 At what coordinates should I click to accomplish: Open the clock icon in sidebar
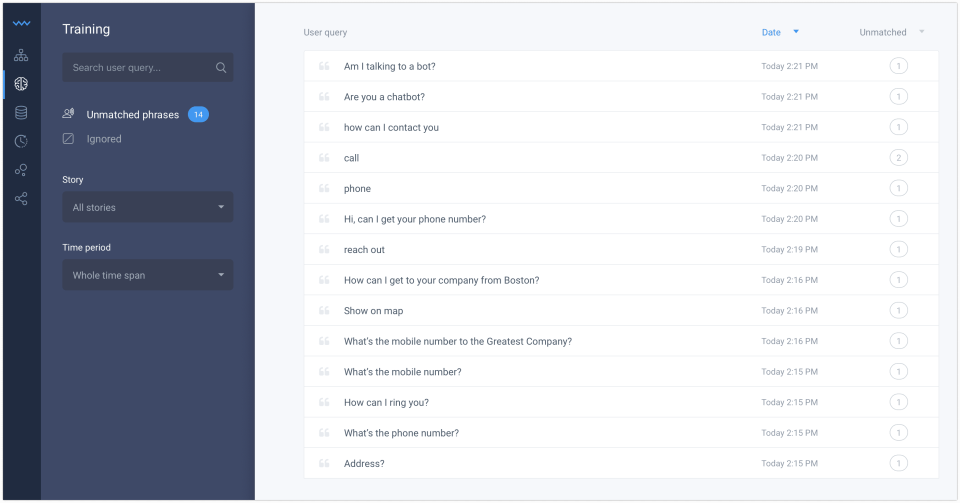(x=21, y=142)
